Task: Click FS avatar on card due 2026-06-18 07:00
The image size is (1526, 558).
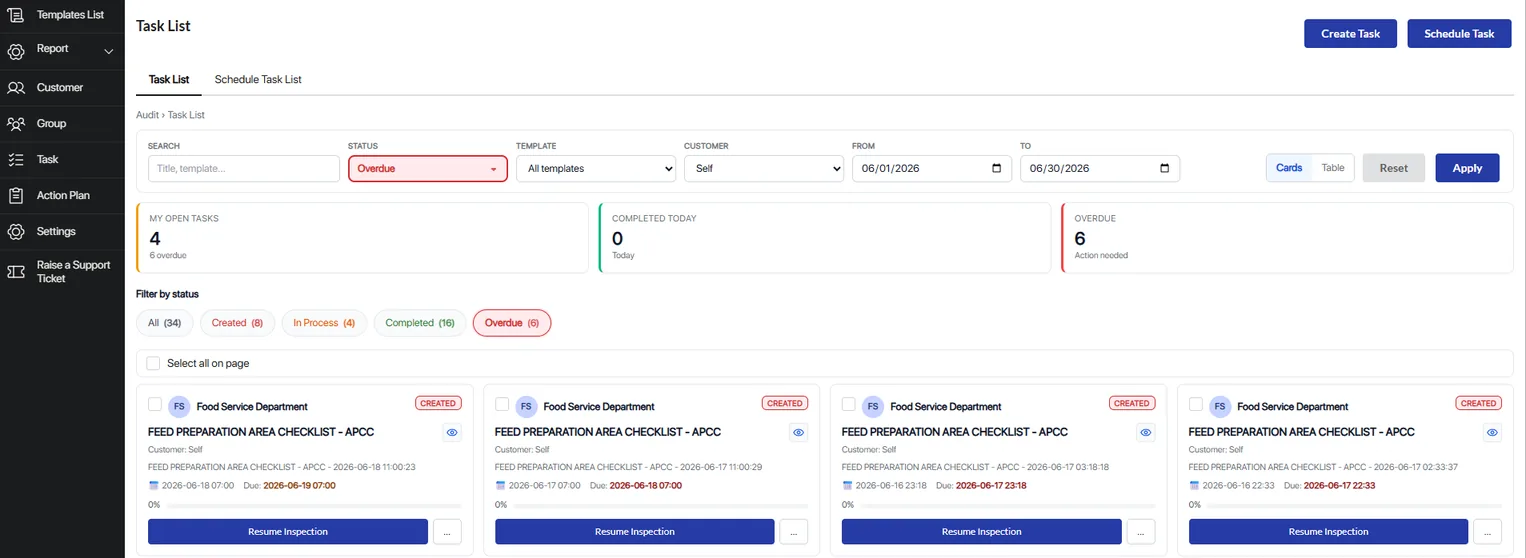Action: (526, 407)
